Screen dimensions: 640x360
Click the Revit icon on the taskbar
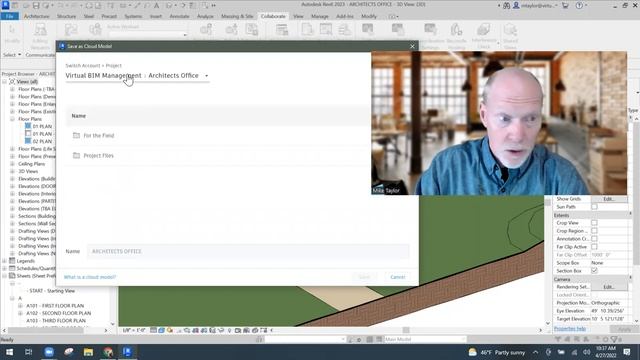[127, 352]
